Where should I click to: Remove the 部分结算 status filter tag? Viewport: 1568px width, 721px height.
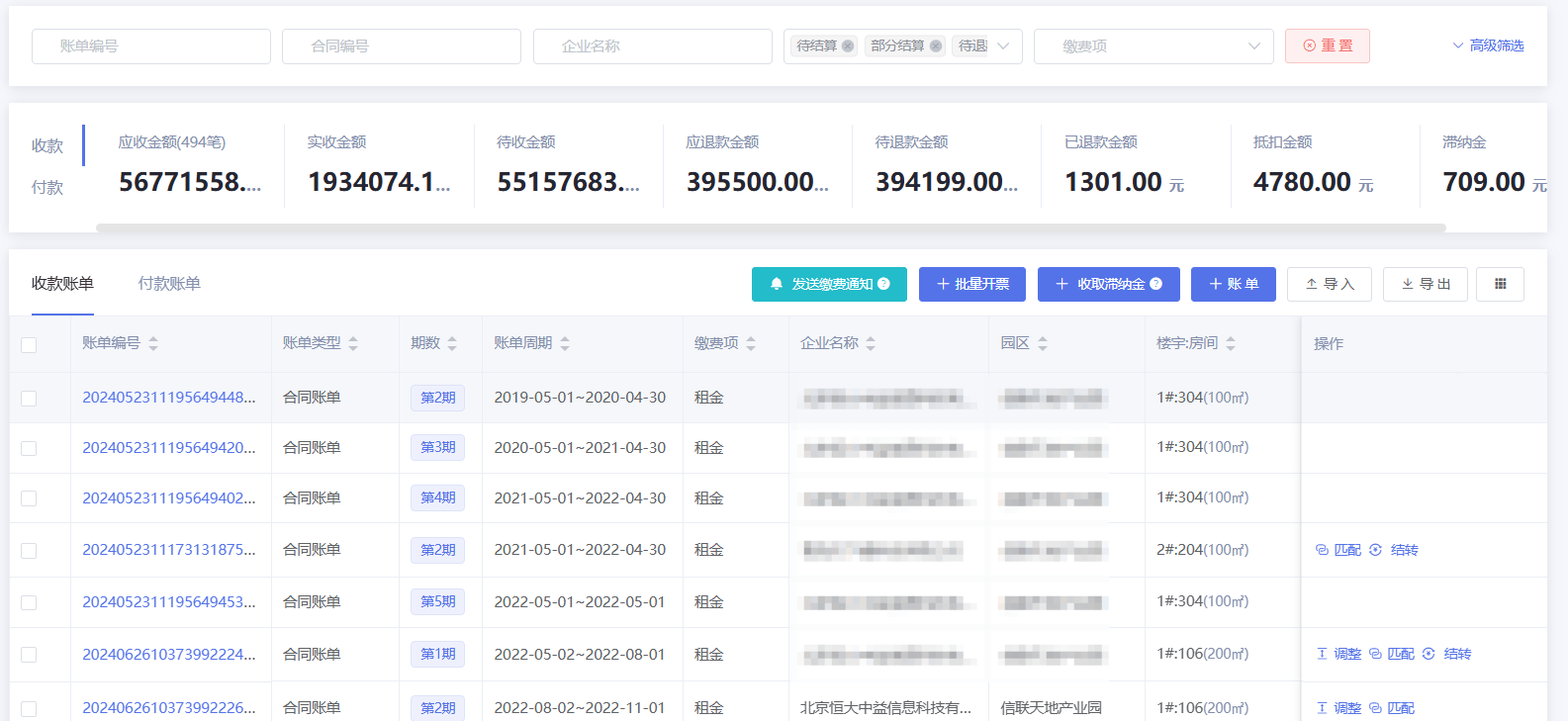[935, 46]
